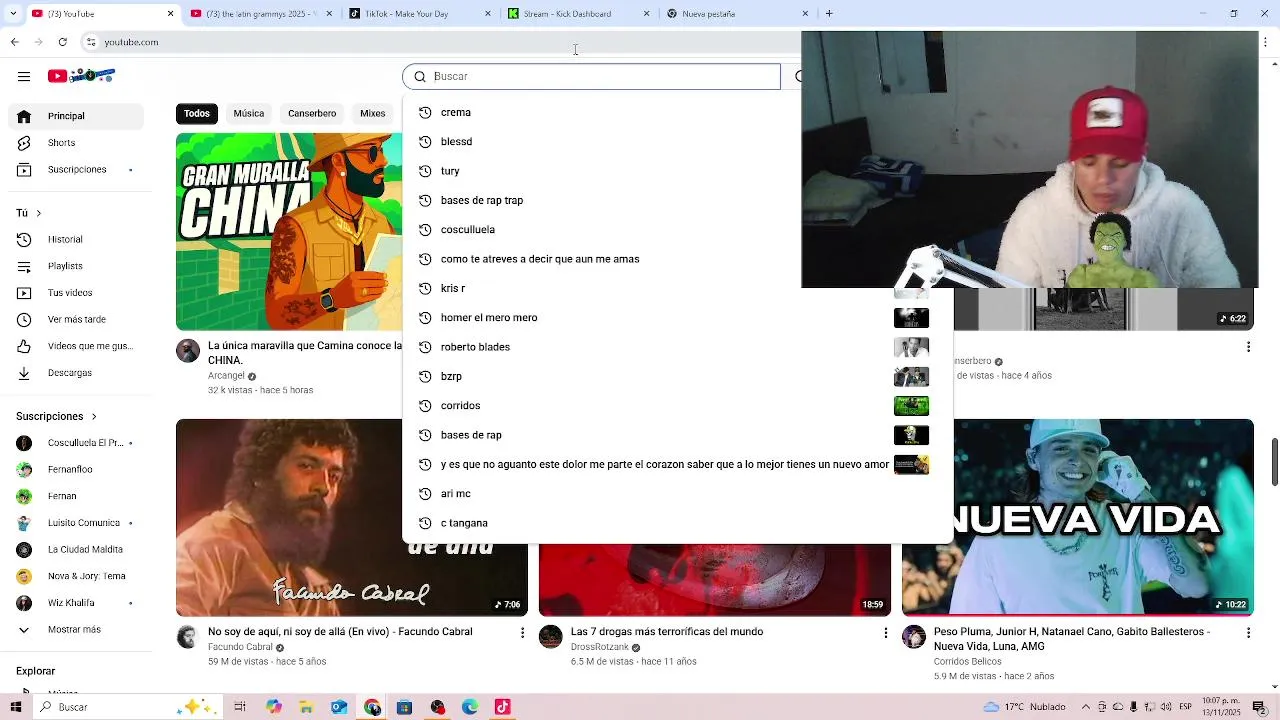Viewport: 1280px width, 720px height.
Task: Choose suggestion homer el mero mero
Action: tap(677, 318)
